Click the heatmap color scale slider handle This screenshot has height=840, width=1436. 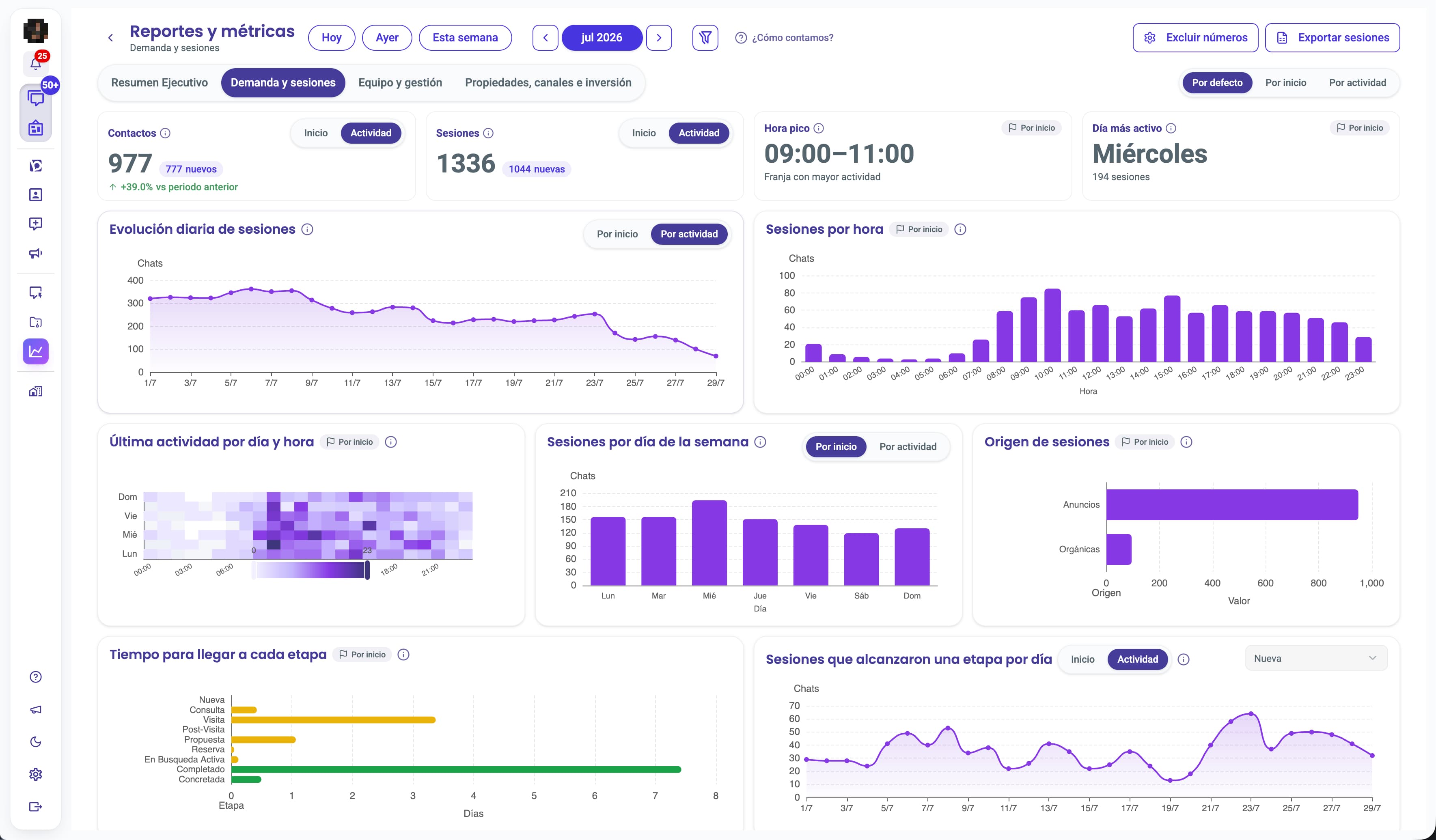[368, 570]
